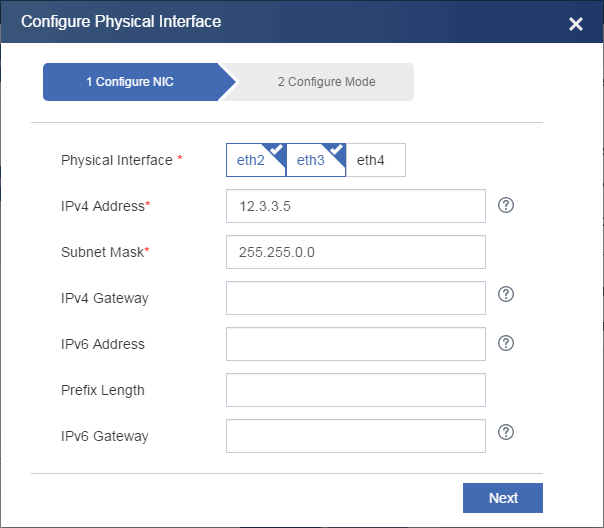
Task: Click the IPv4 Address input field
Action: pyautogui.click(x=355, y=206)
